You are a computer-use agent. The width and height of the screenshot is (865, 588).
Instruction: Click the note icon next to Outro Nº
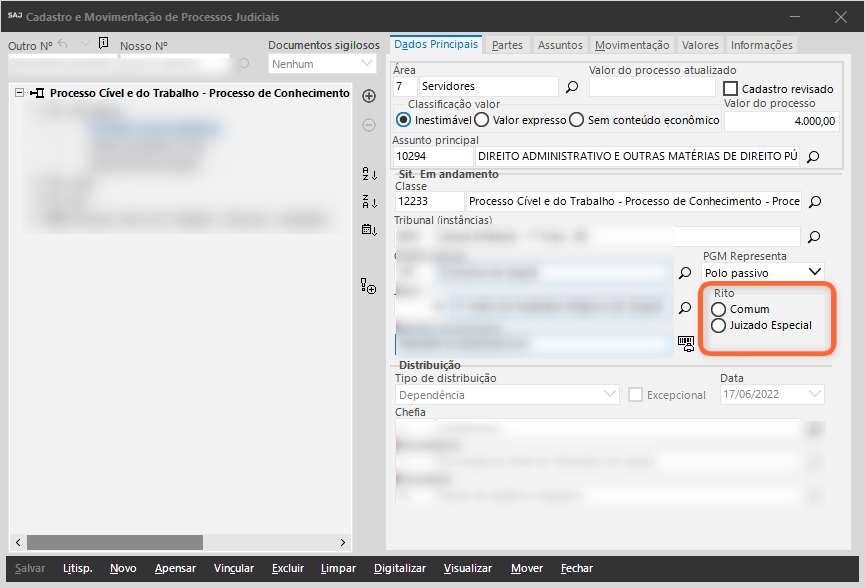click(x=104, y=44)
